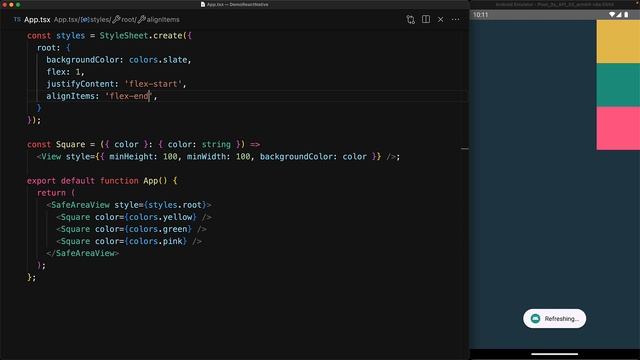
Task: Click the Wi-Fi icon in emulator status bar
Action: pos(612,15)
